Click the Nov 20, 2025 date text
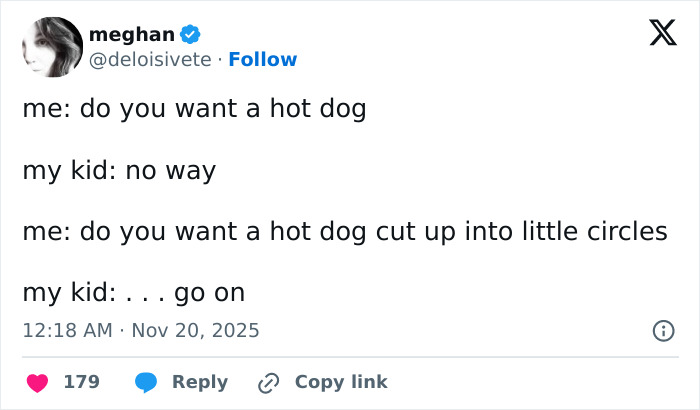The width and height of the screenshot is (700, 410). [x=196, y=330]
